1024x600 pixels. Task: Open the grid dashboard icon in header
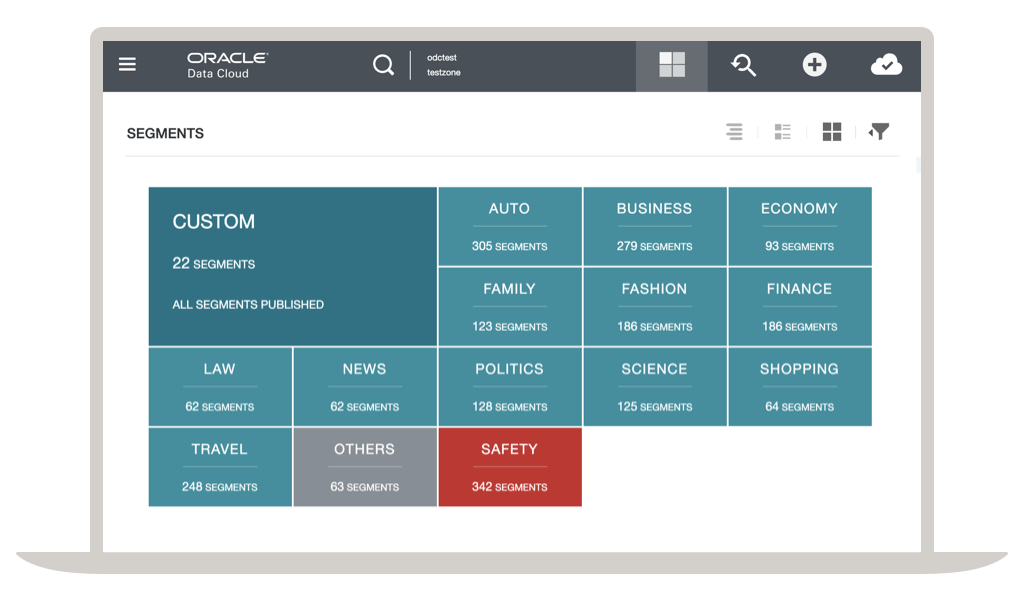pos(672,65)
